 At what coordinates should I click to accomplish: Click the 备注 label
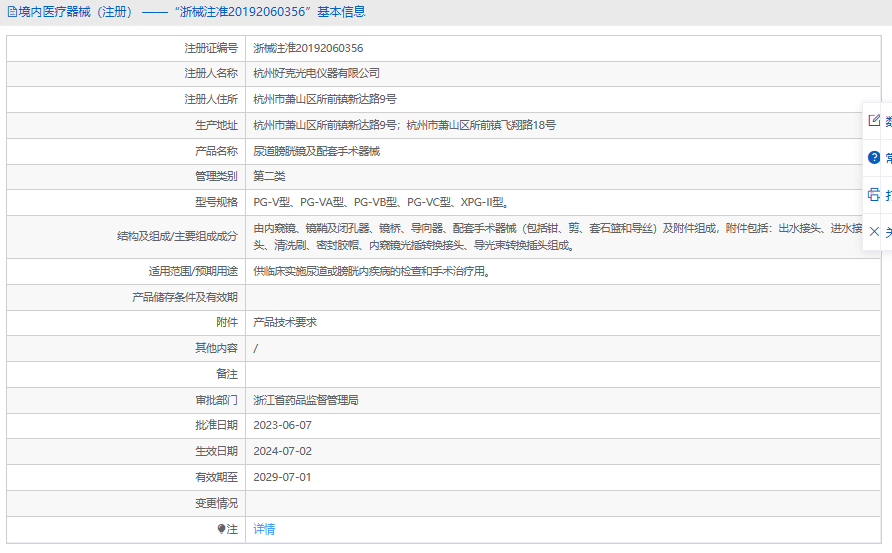pos(226,374)
